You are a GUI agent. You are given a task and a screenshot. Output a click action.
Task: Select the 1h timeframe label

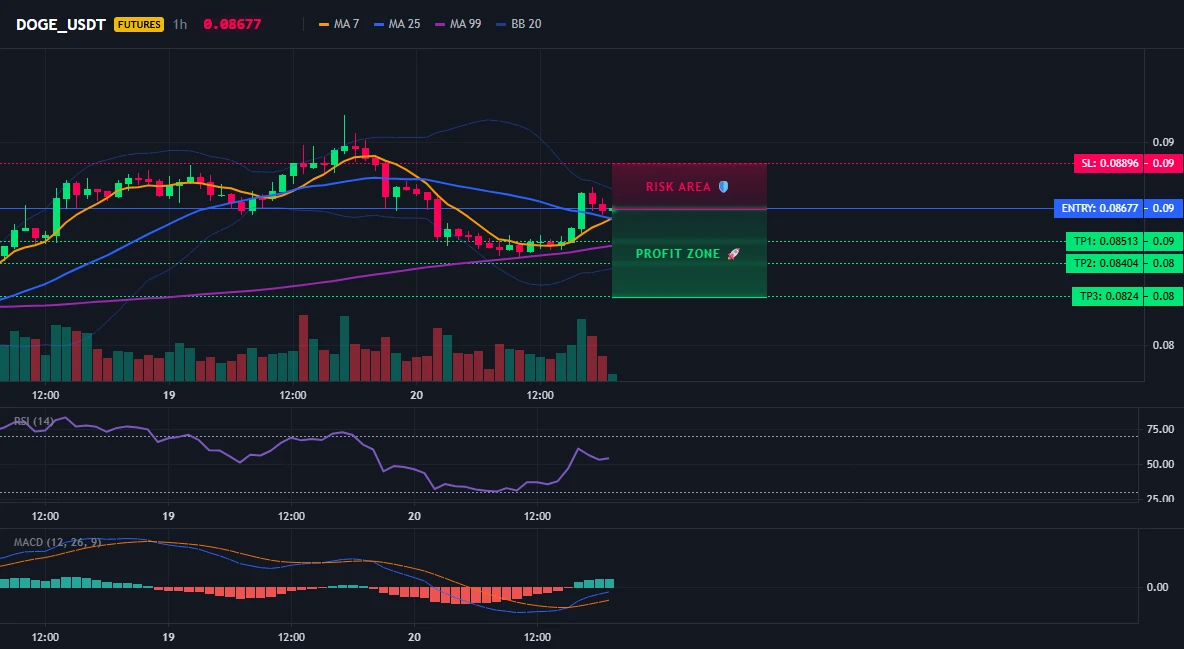[180, 24]
